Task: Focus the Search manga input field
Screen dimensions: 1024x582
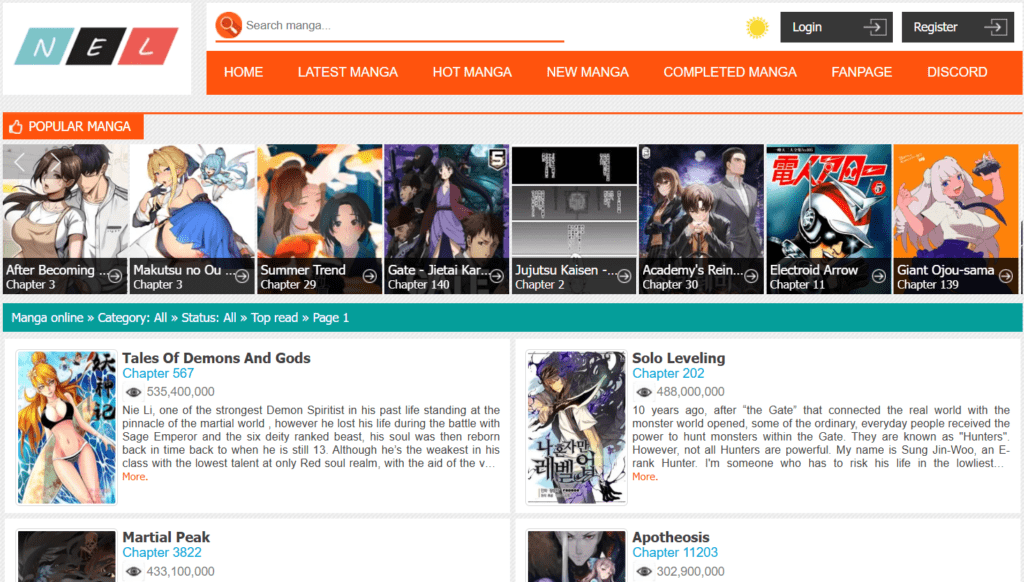Action: [404, 25]
